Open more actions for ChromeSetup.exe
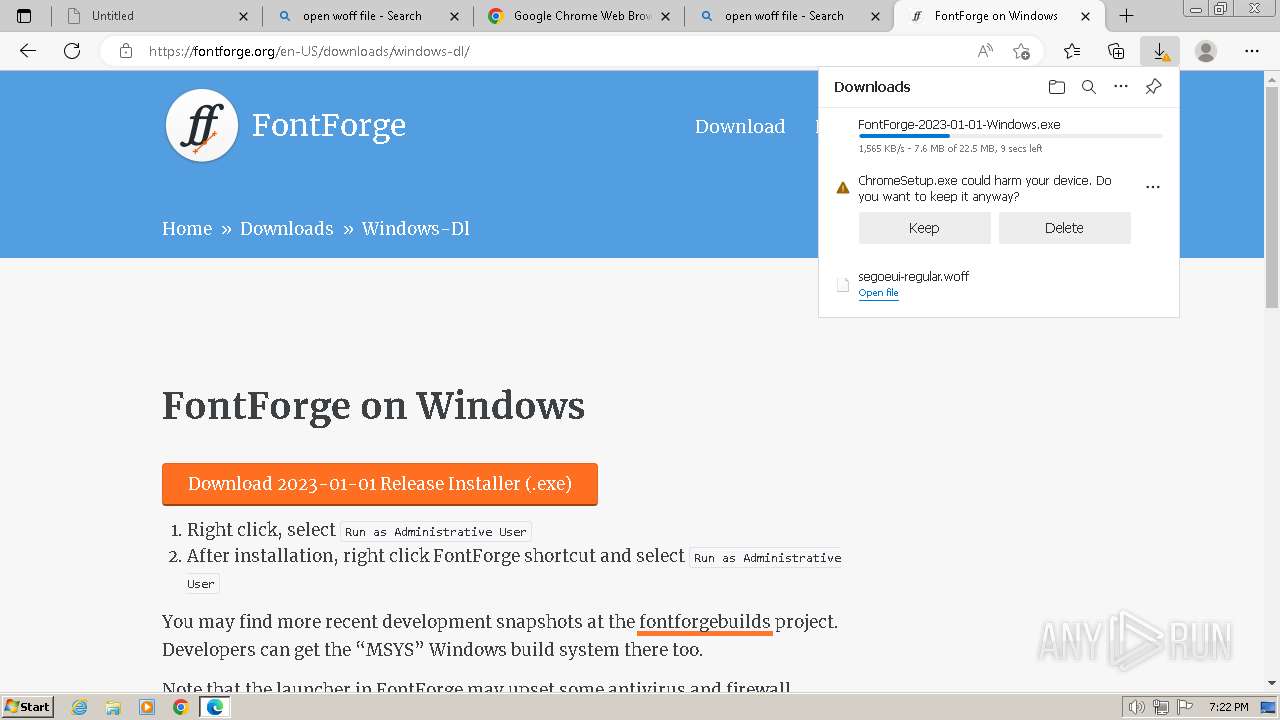The image size is (1280, 720). 1153,187
